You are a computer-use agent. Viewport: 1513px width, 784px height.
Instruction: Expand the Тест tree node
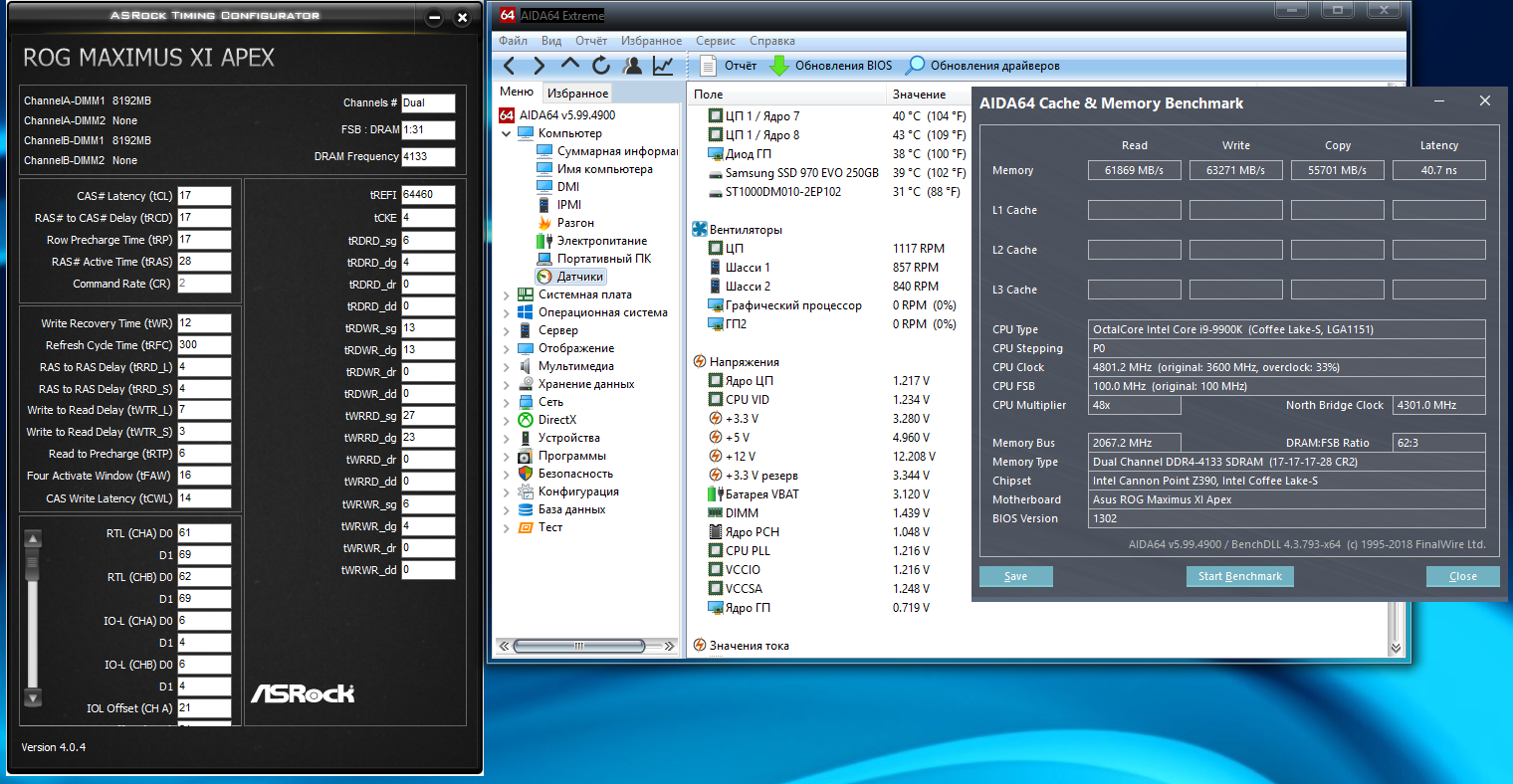[507, 527]
